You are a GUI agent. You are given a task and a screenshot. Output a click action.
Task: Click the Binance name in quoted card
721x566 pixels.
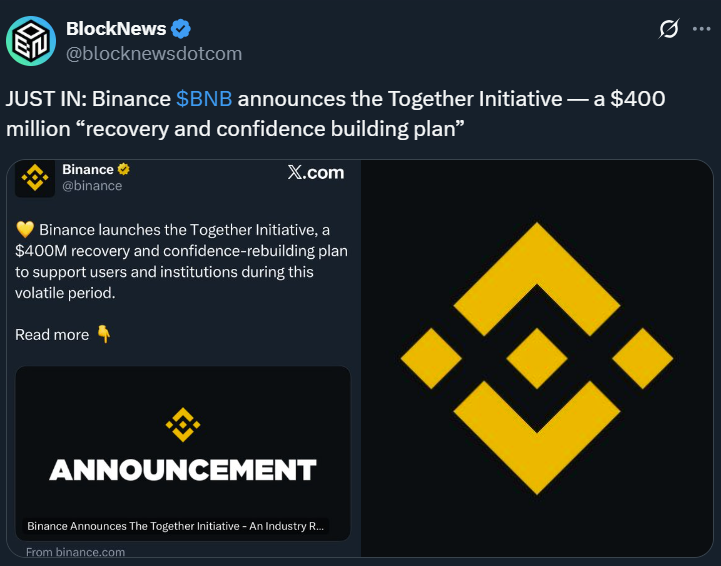(x=87, y=170)
